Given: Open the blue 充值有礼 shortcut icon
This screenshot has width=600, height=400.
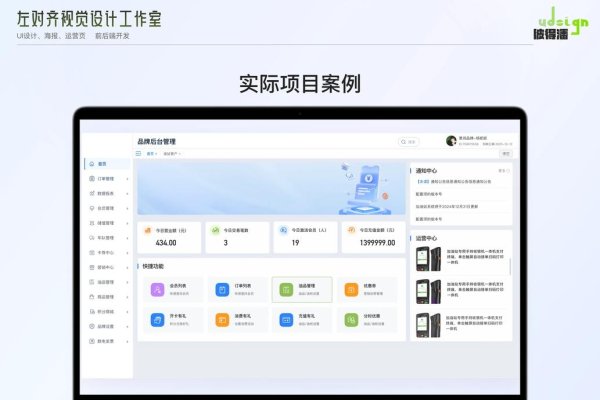Looking at the screenshot, I should click(x=286, y=320).
